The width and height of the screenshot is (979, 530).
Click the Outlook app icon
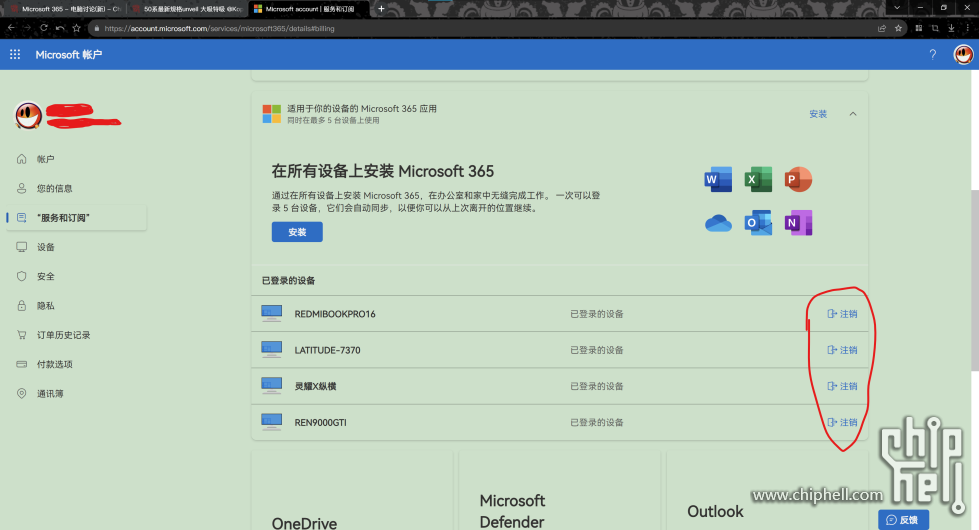pyautogui.click(x=758, y=223)
